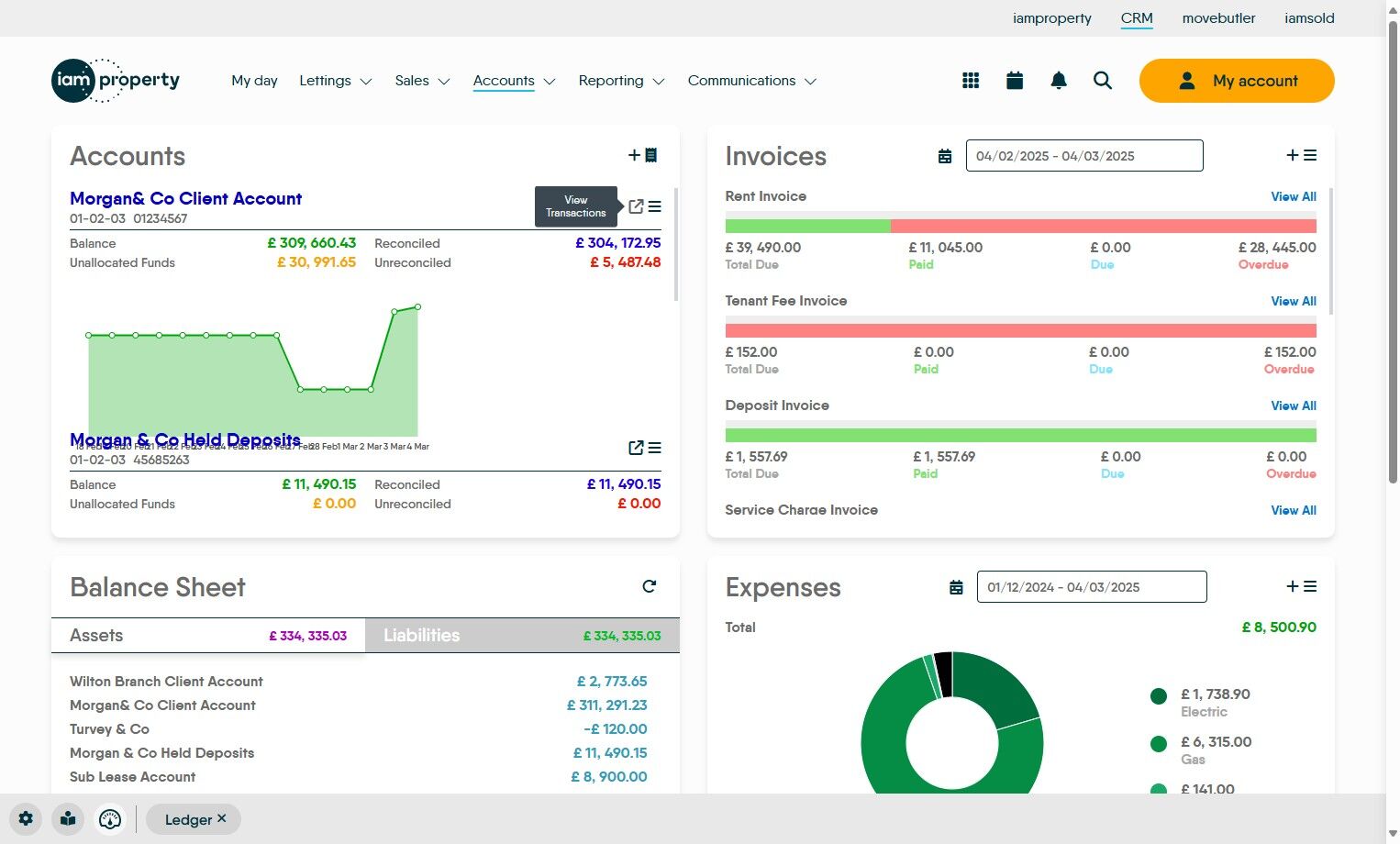Open My account
This screenshot has width=1400, height=844.
(x=1237, y=81)
